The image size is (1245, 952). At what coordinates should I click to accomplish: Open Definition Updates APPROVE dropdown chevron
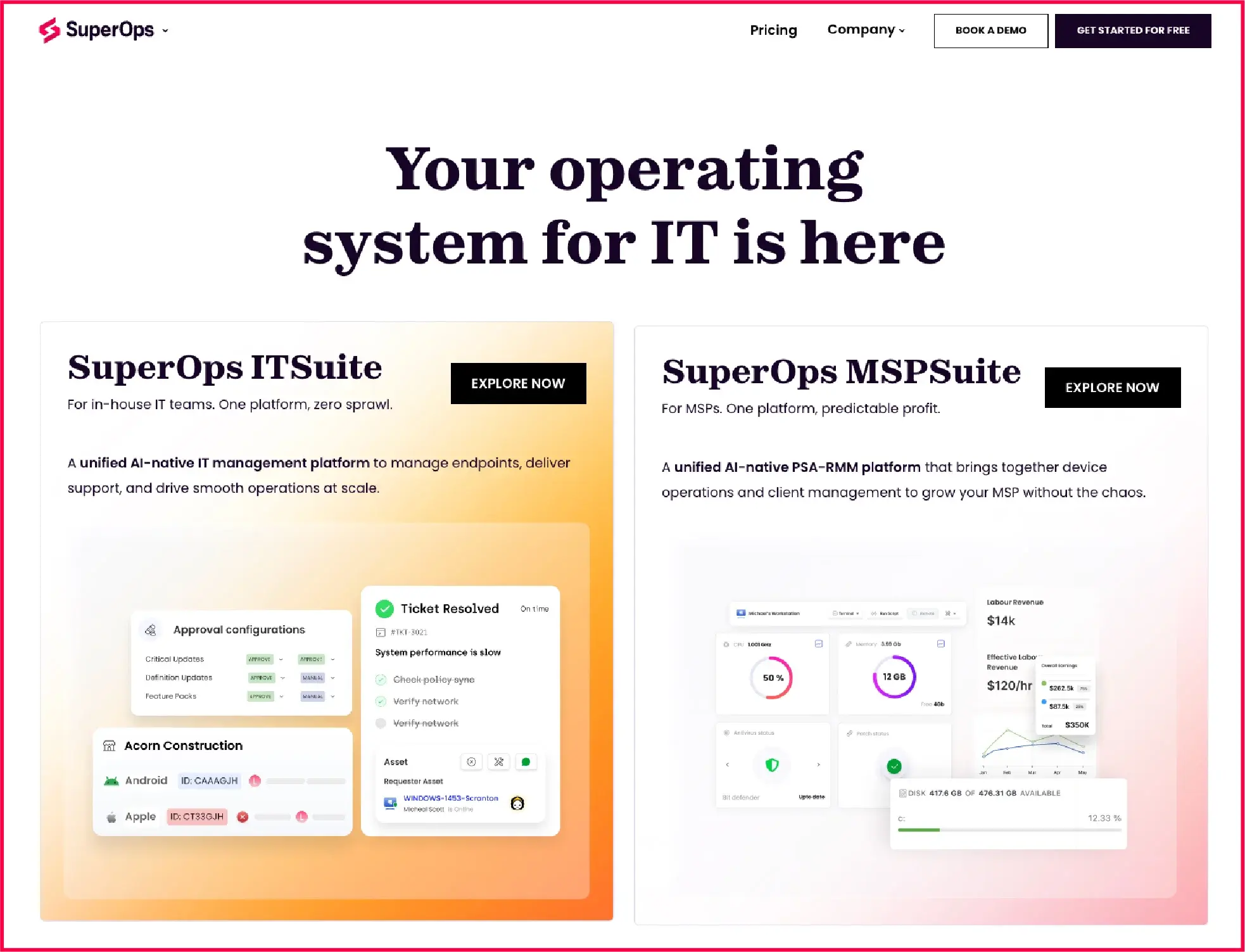(x=282, y=678)
